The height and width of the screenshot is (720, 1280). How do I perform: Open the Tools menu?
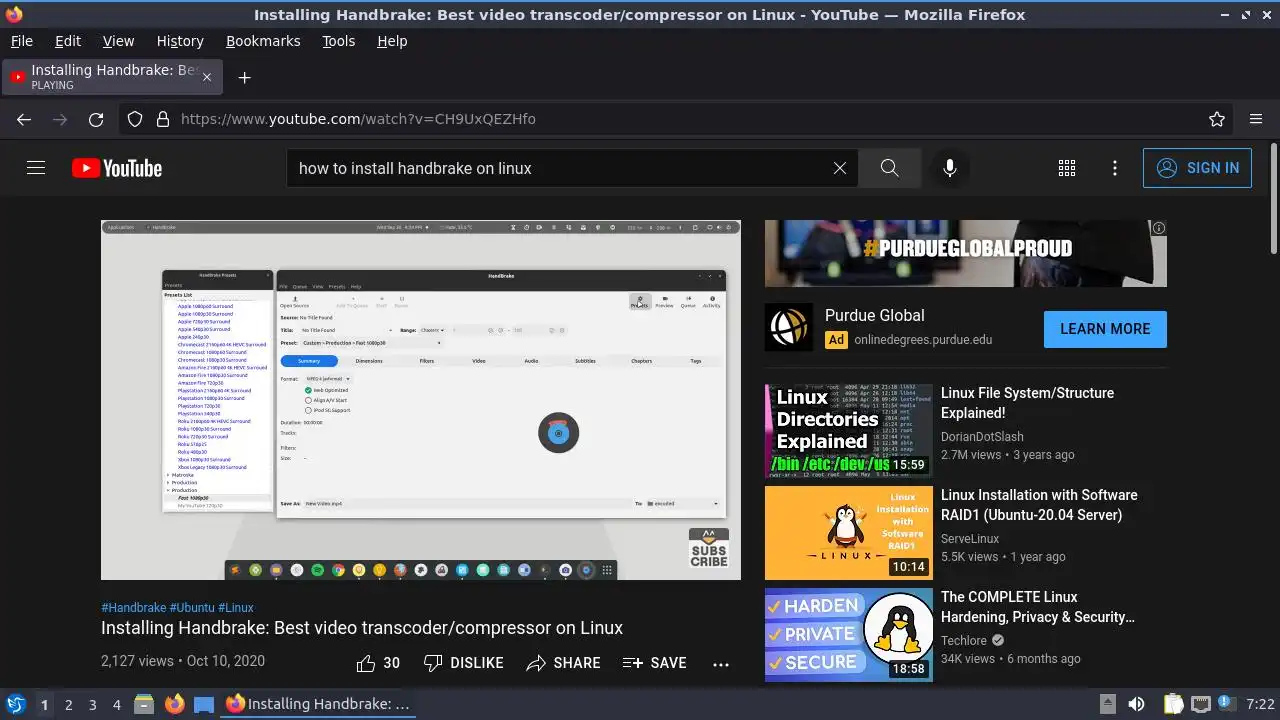[x=338, y=41]
